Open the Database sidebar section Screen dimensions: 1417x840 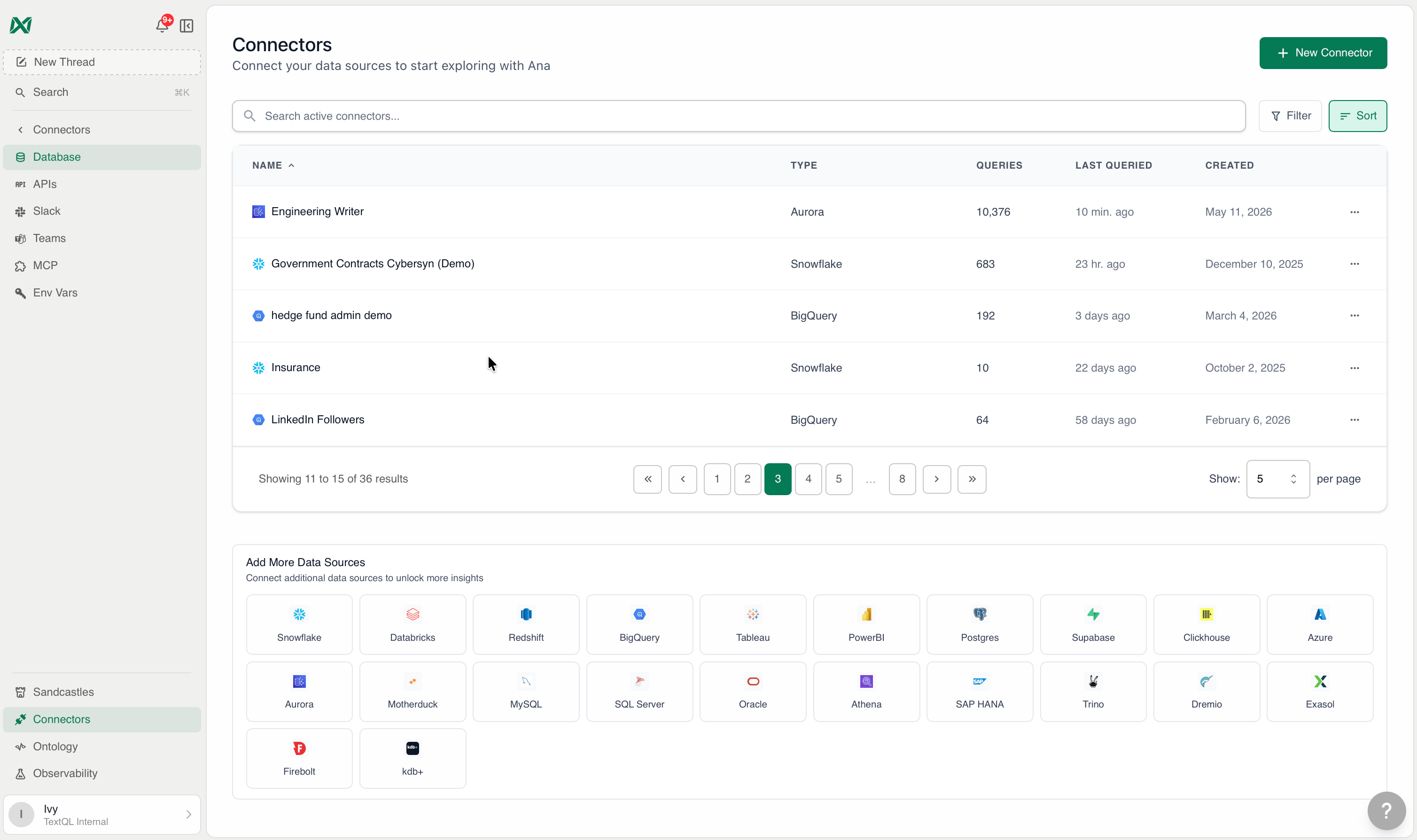tap(102, 157)
